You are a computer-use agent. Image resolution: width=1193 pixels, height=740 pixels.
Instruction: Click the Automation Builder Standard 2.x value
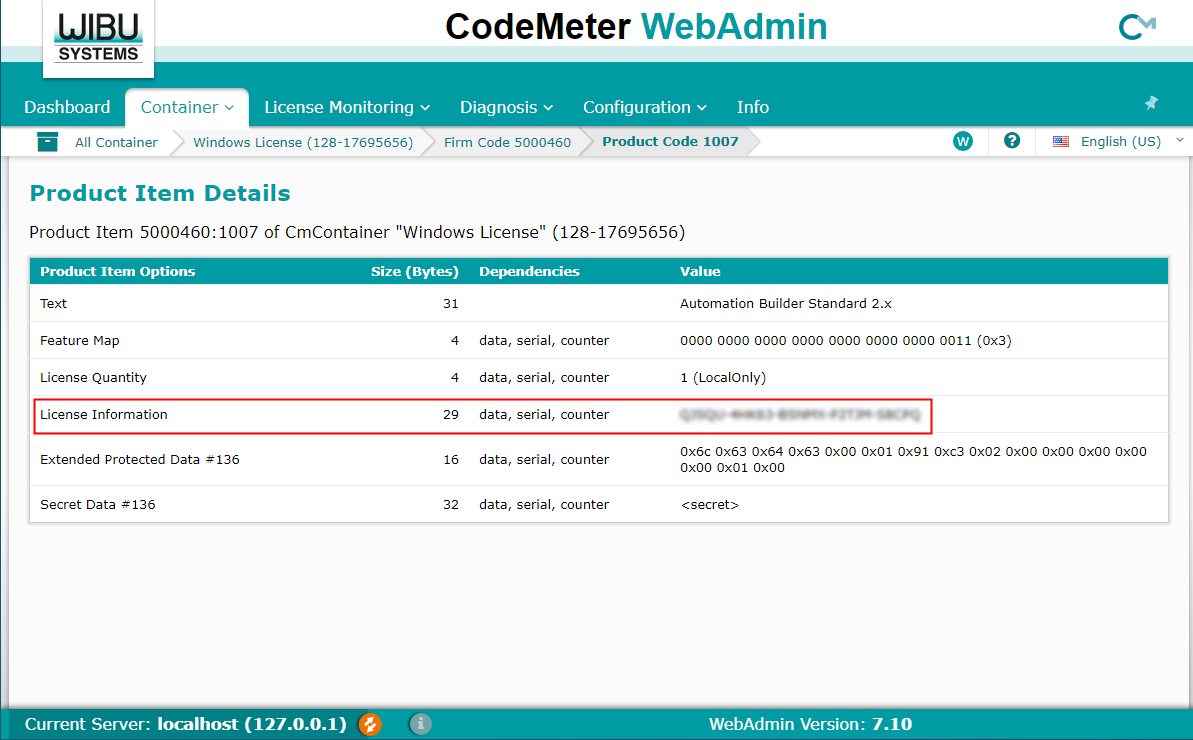[x=785, y=303]
